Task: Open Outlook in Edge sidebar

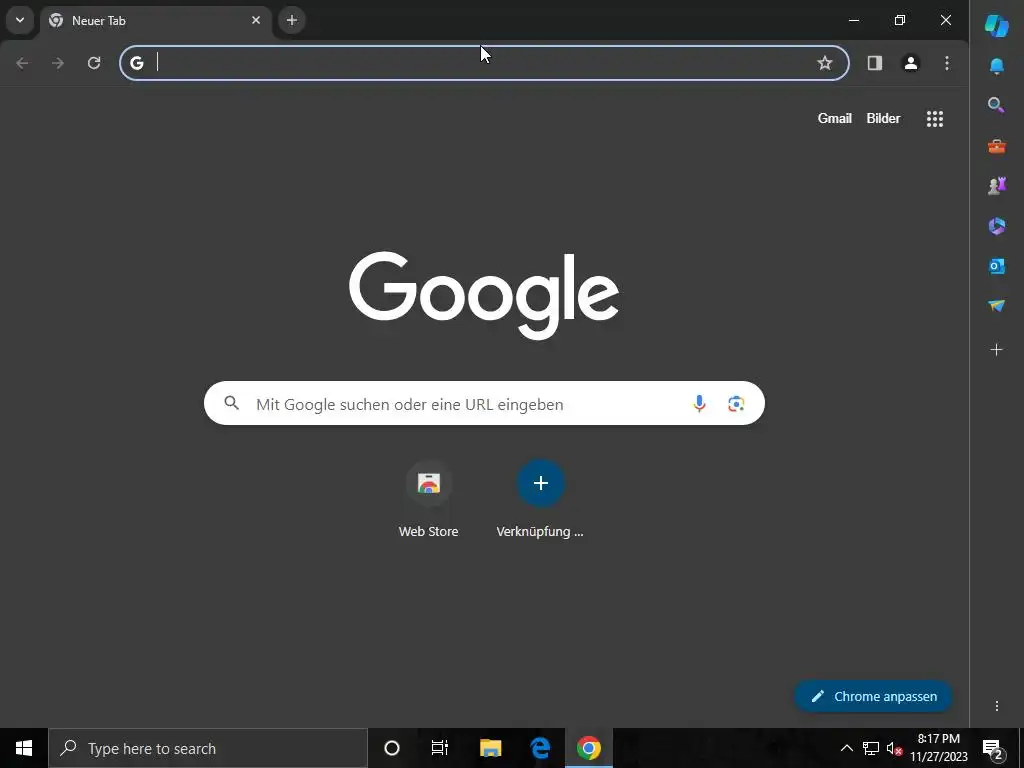Action: point(997,266)
